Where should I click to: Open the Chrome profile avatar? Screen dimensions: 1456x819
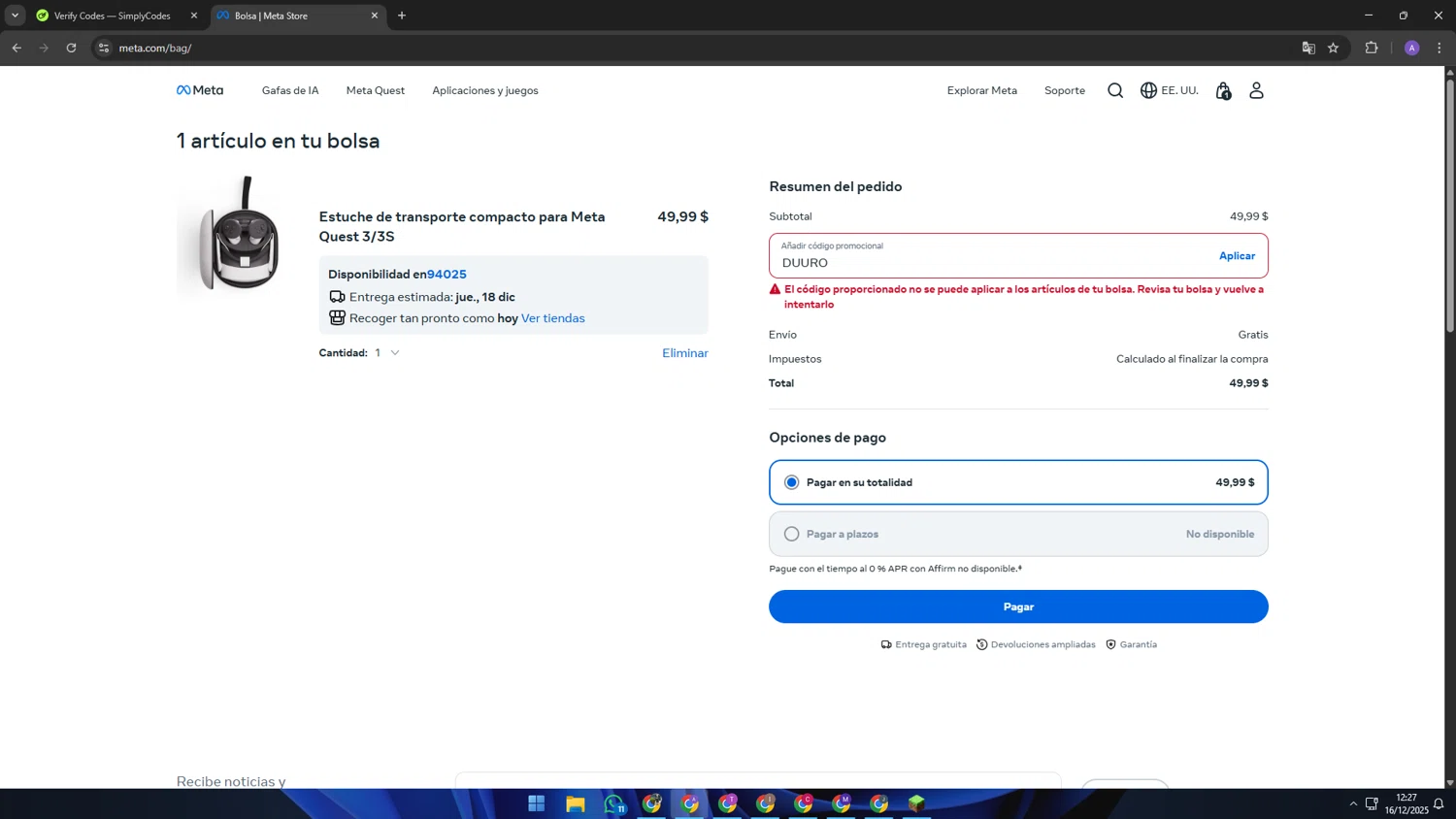coord(1412,48)
